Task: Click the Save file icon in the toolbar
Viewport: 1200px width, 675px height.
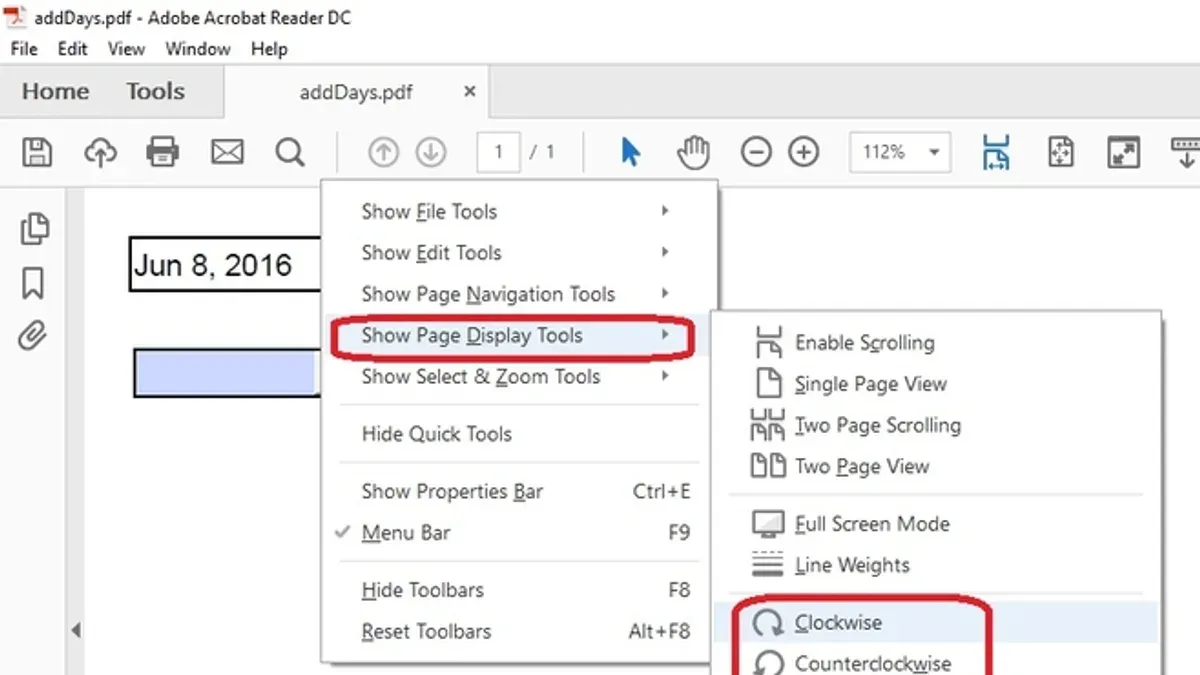Action: [x=37, y=152]
